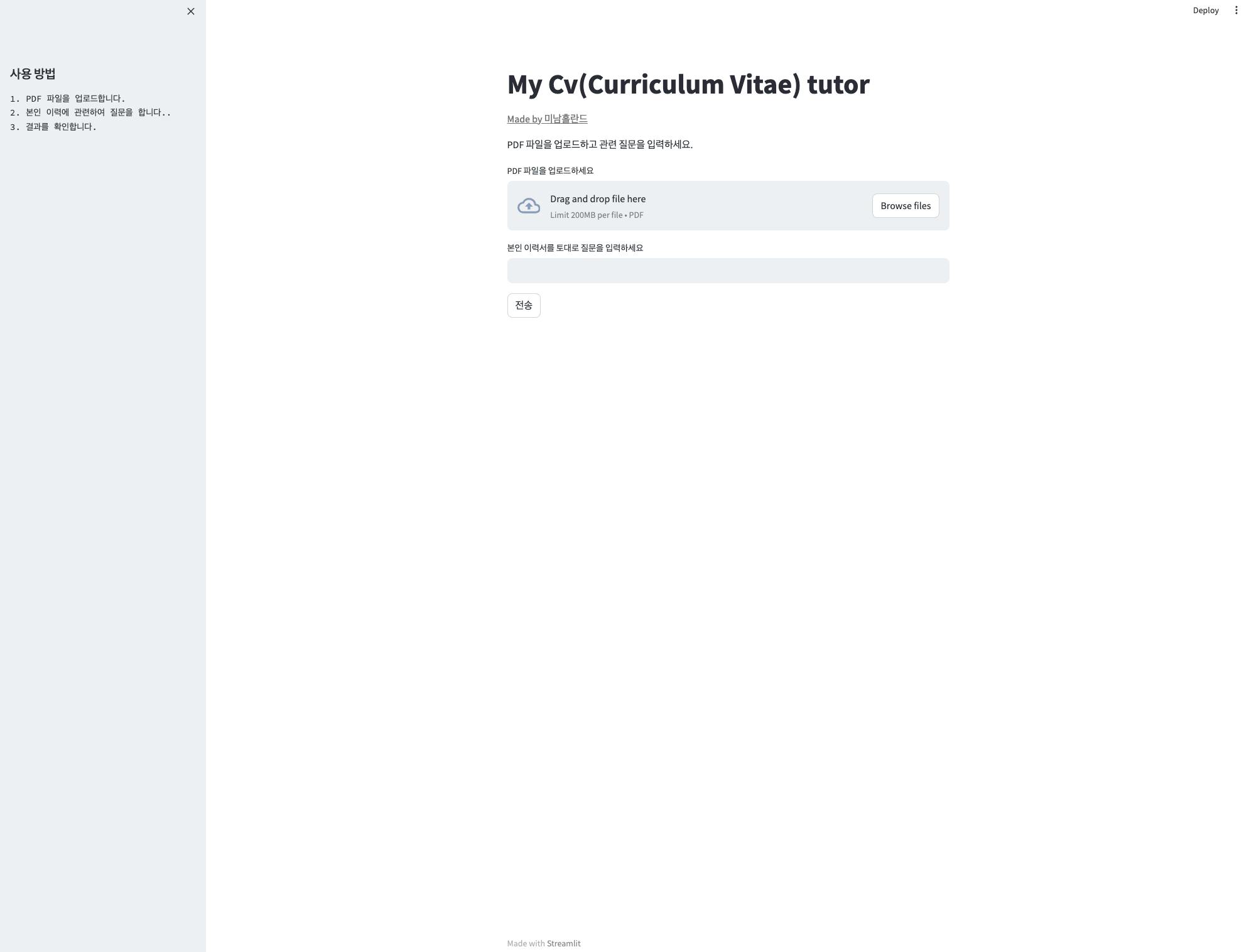Click the Made with footer text
This screenshot has width=1244, height=952.
click(x=526, y=943)
